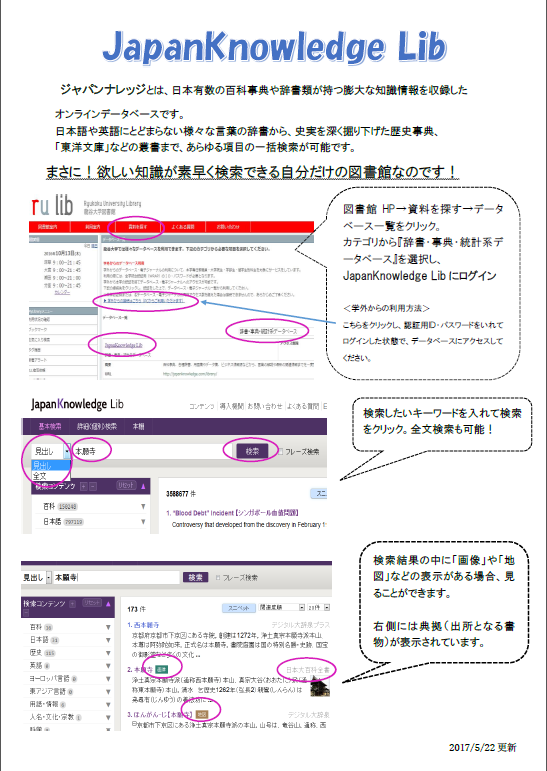547x771 pixels.
Task: Enable フレーズ検索 checkbox in lower results page
Action: pos(218,578)
